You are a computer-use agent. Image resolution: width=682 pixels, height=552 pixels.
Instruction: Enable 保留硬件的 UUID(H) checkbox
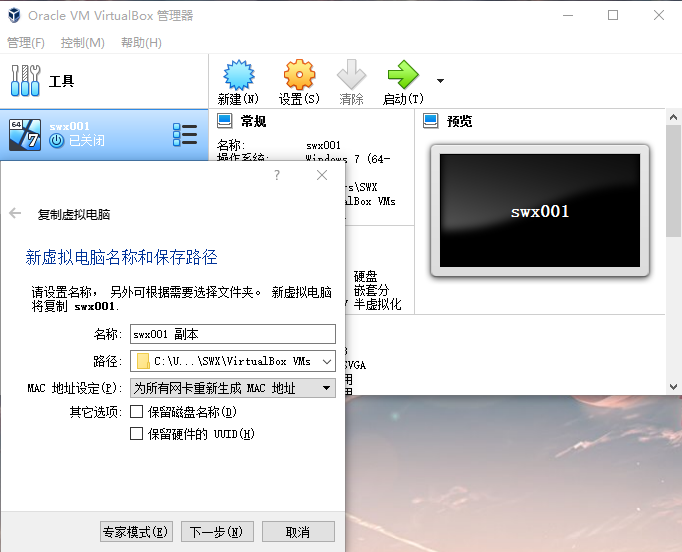point(137,433)
